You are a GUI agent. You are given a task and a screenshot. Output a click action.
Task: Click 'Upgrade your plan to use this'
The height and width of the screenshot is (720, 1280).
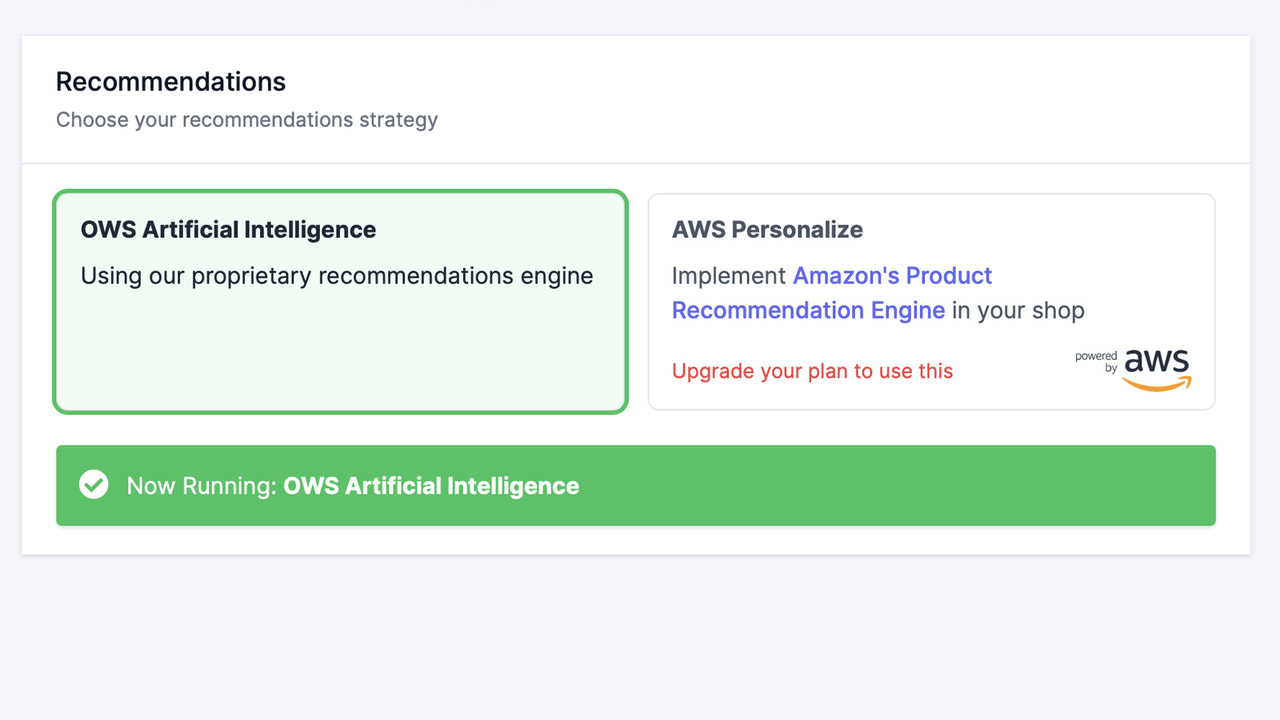pos(812,370)
